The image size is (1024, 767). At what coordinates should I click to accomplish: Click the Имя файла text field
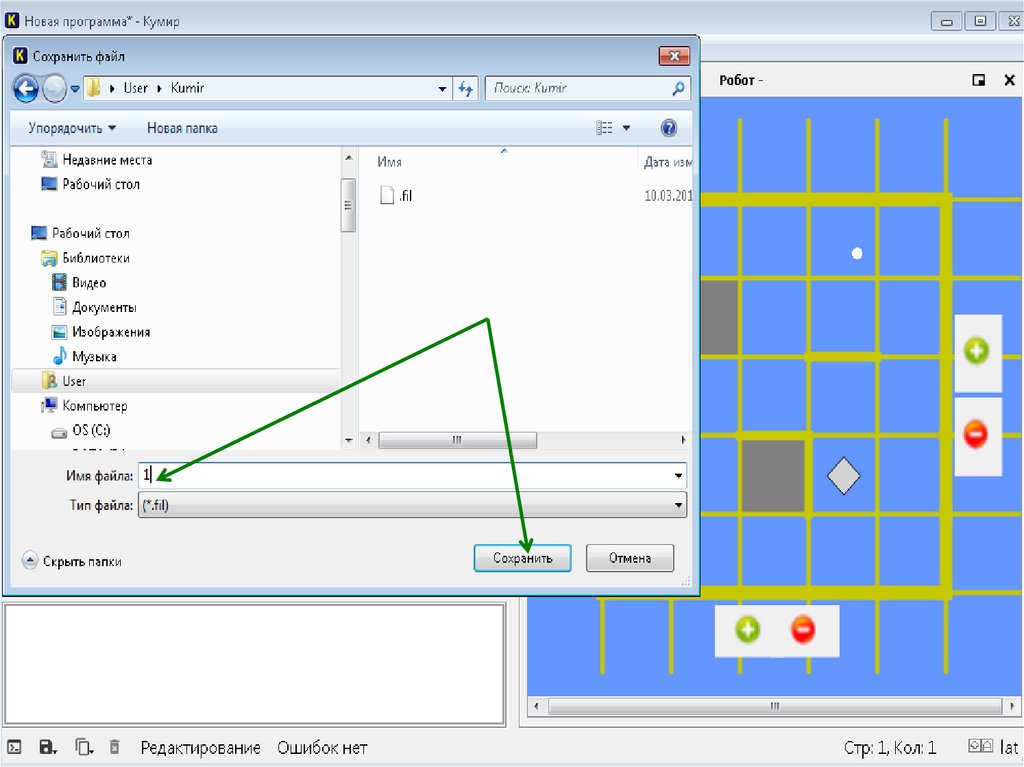point(405,476)
